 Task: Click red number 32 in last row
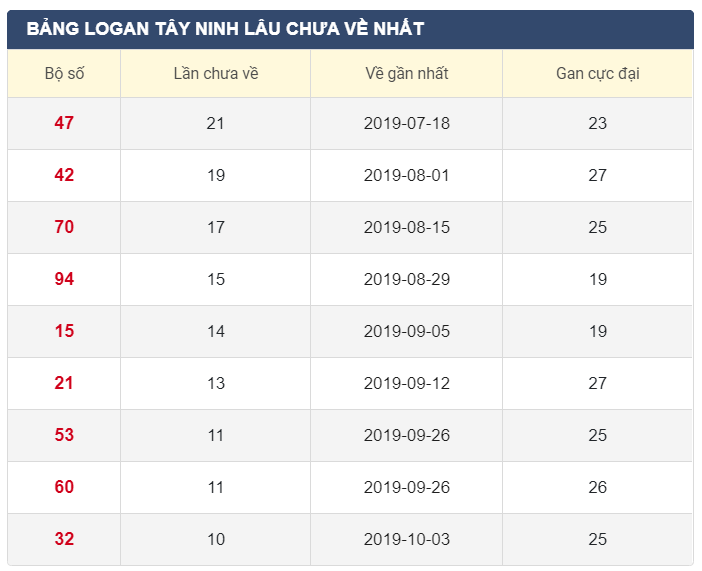tap(64, 539)
